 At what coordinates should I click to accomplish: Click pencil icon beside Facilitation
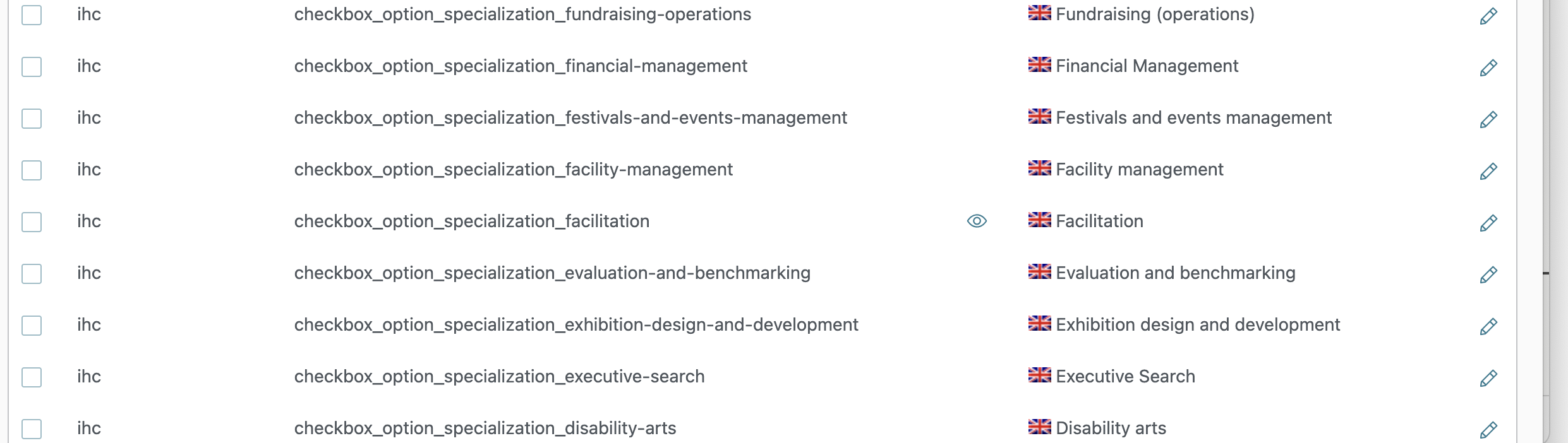click(1488, 223)
